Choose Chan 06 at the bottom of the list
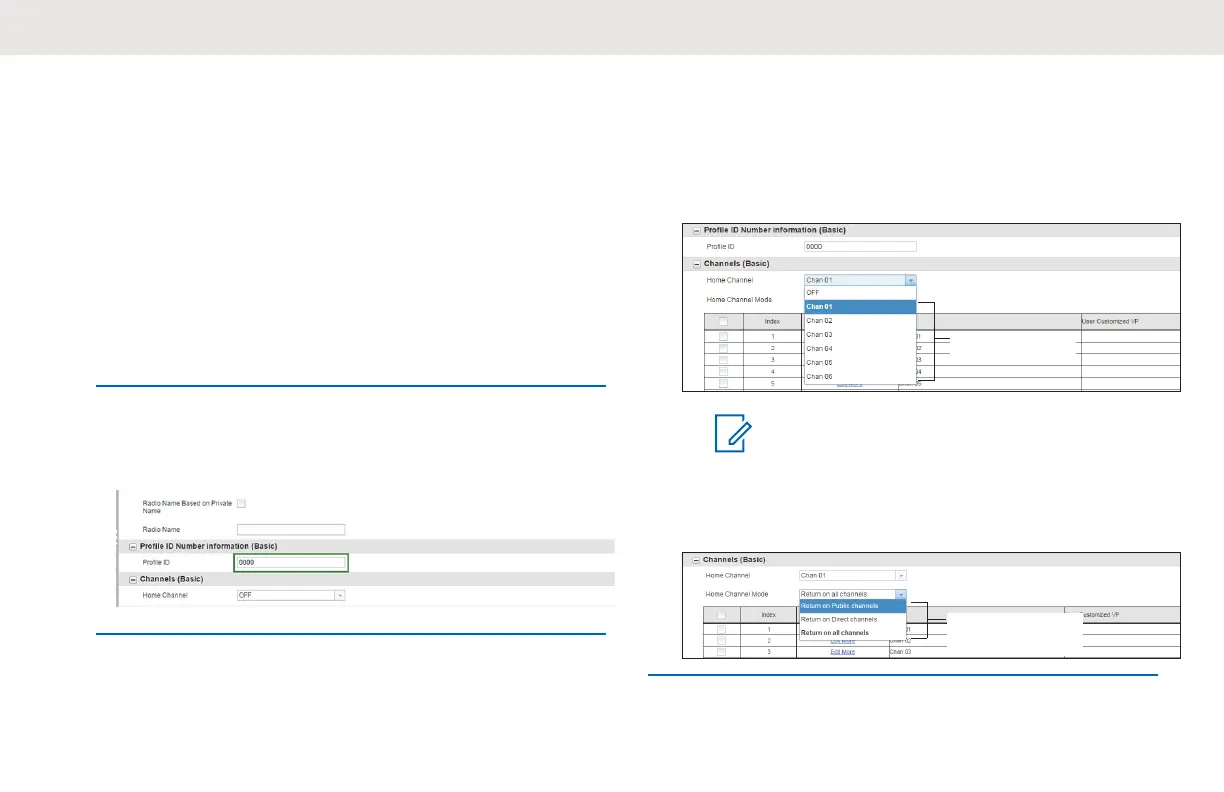The width and height of the screenshot is (1224, 792). coord(860,377)
